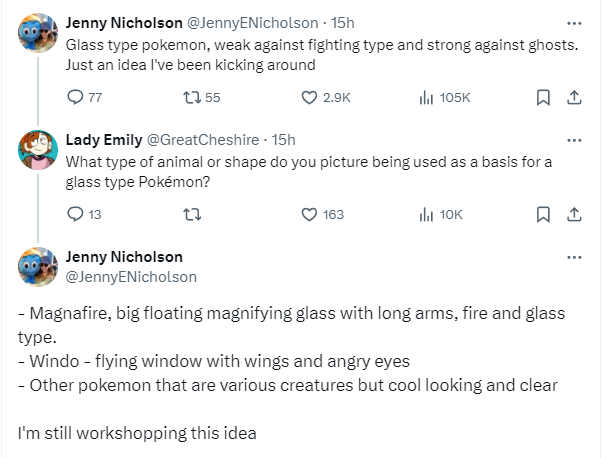Viewport: 603px width, 458px height.
Task: Like Jenny Nicholson's first tweet with 2.9K likes
Action: 309,97
